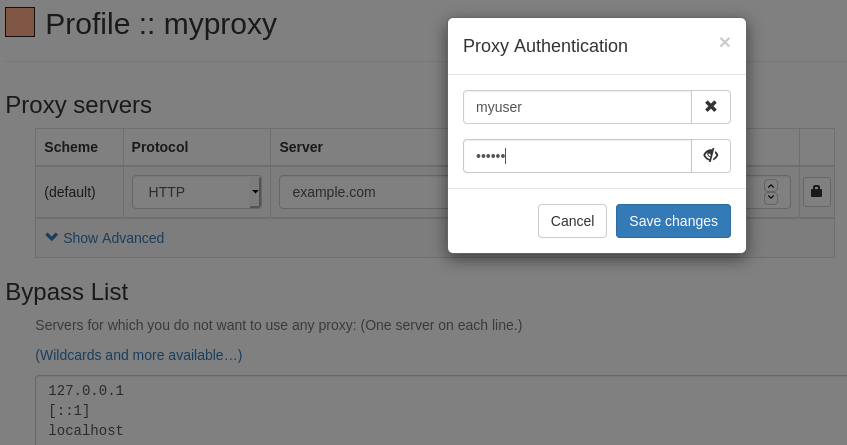This screenshot has height=445, width=847.
Task: Click the localhost bypass entry
Action: coord(86,430)
